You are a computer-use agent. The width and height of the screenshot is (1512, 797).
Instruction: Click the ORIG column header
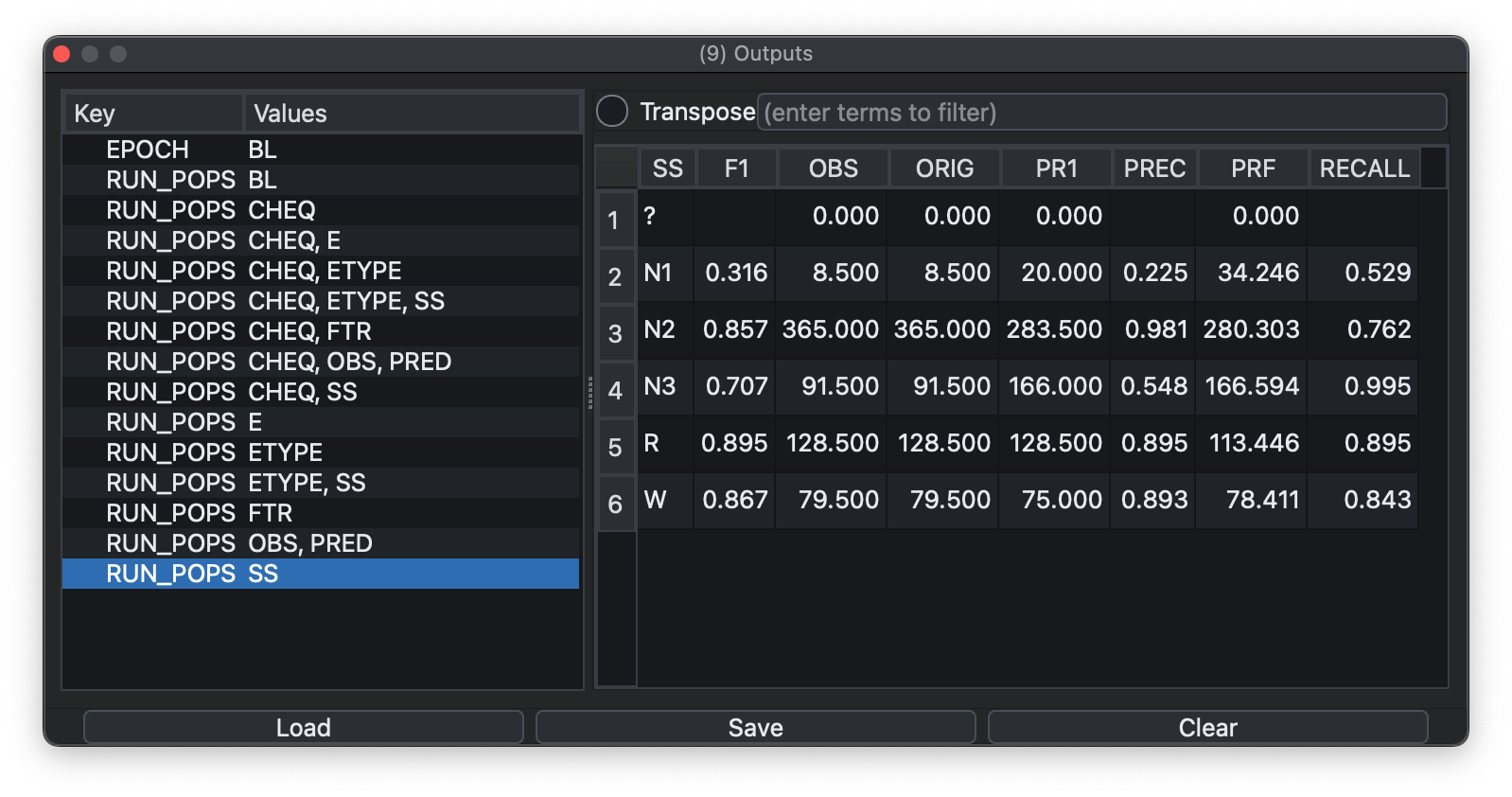tap(944, 168)
